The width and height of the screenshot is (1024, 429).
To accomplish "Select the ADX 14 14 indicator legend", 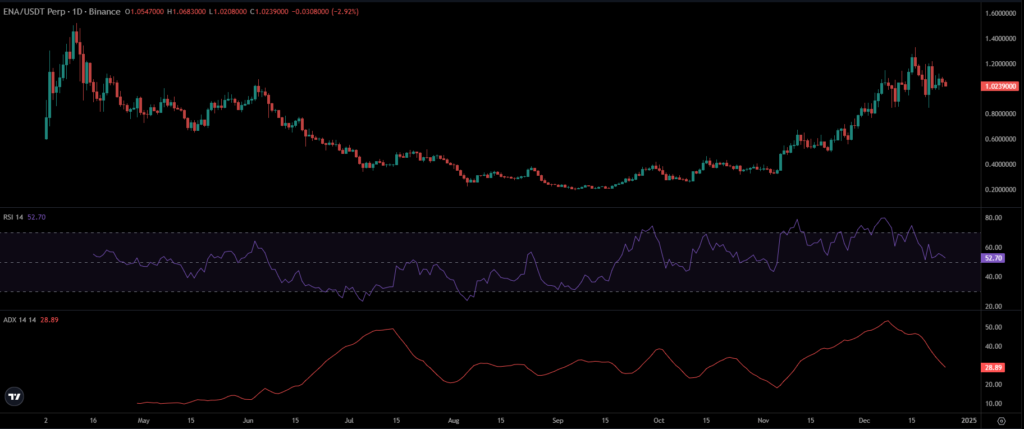I will point(18,319).
